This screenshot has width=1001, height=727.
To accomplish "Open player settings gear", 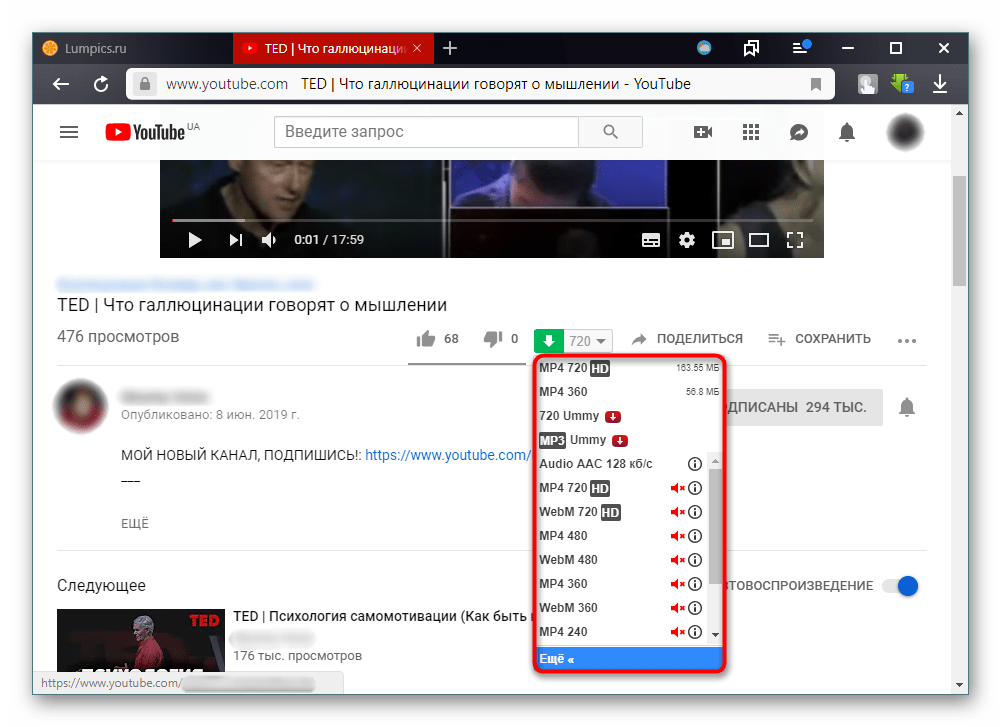I will (687, 240).
